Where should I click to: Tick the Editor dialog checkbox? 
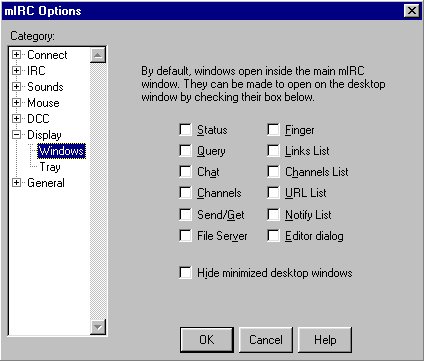[273, 236]
